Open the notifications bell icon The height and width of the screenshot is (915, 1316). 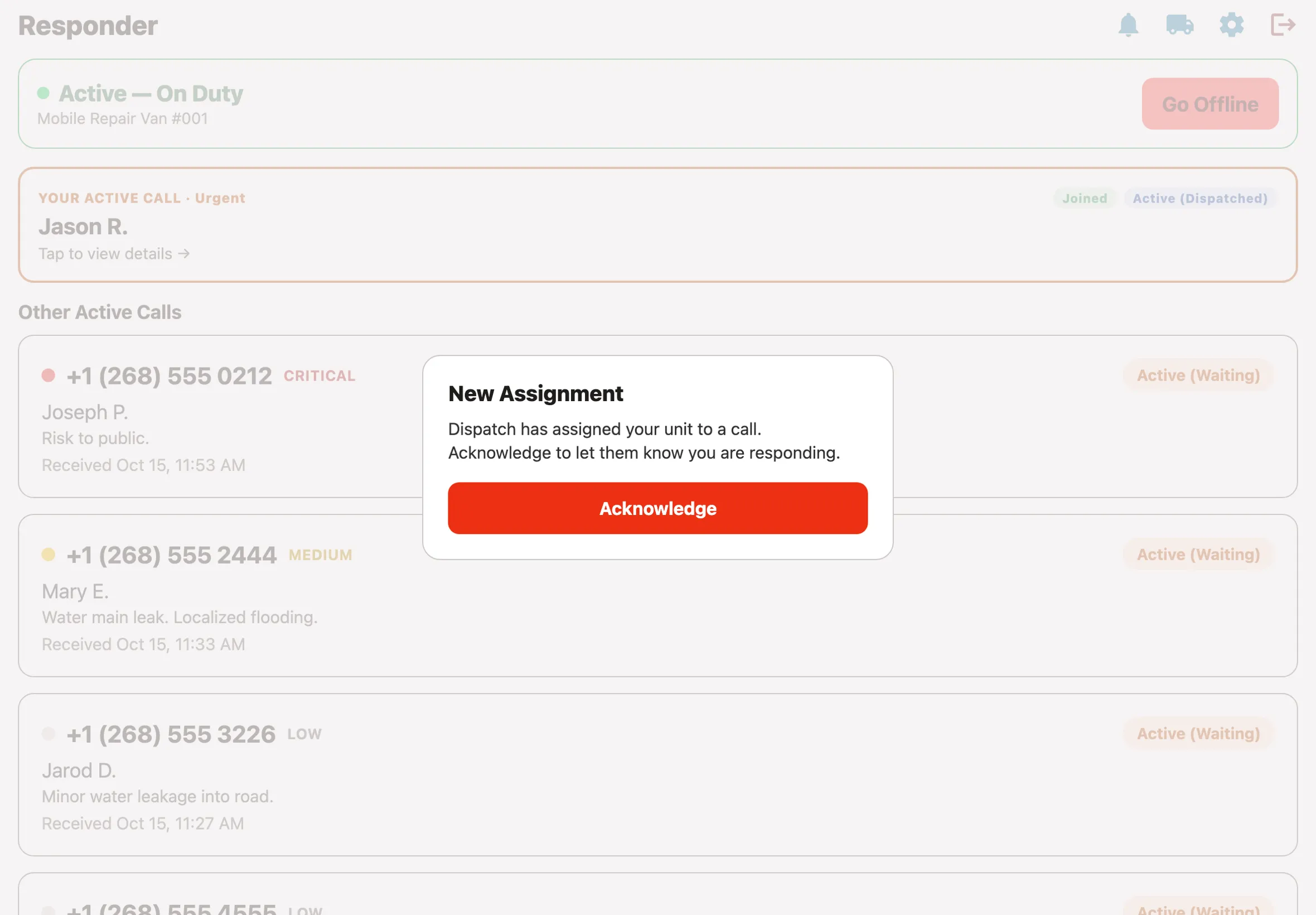(1128, 25)
